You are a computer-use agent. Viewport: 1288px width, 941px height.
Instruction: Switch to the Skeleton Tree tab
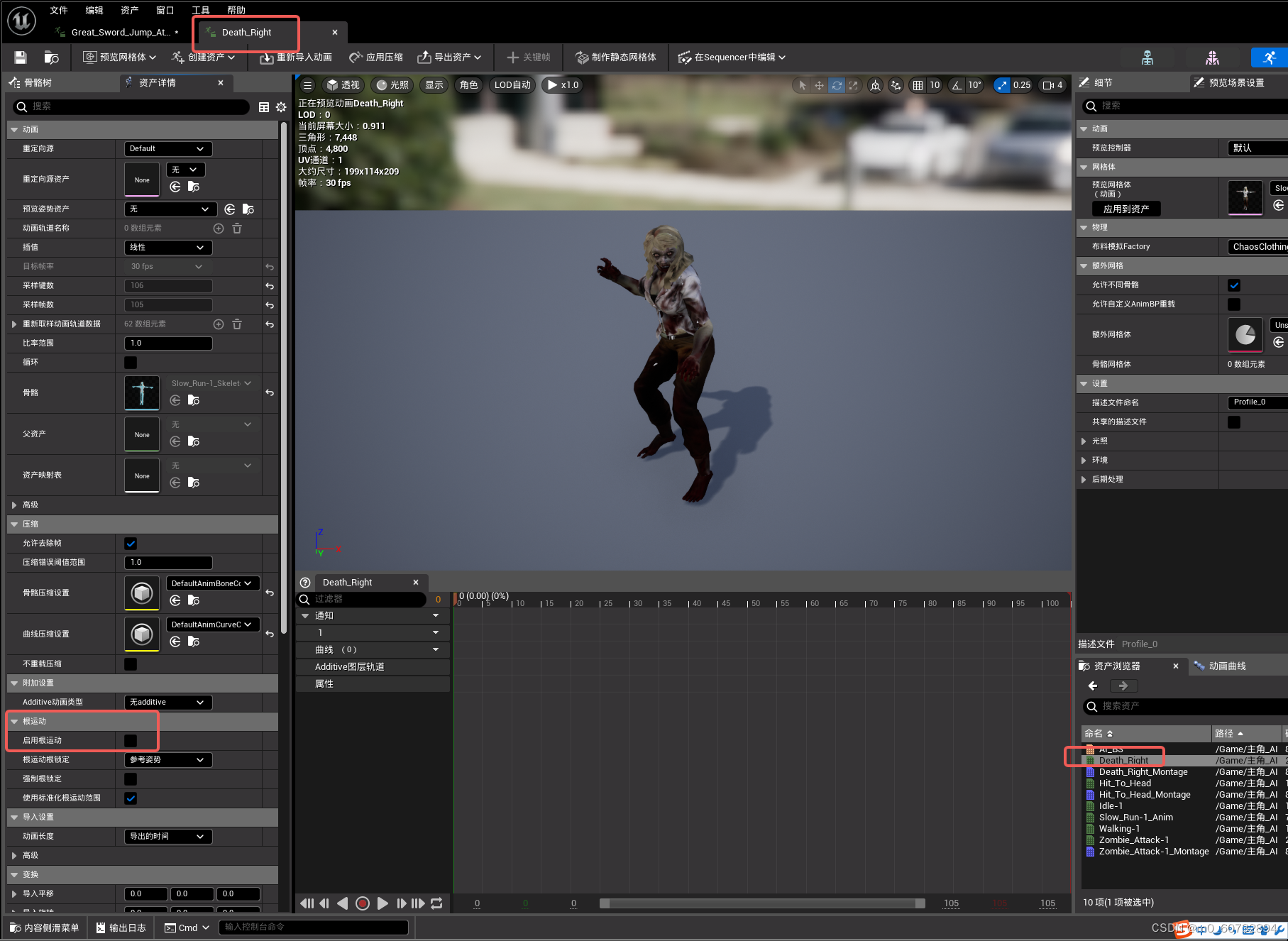tap(37, 83)
